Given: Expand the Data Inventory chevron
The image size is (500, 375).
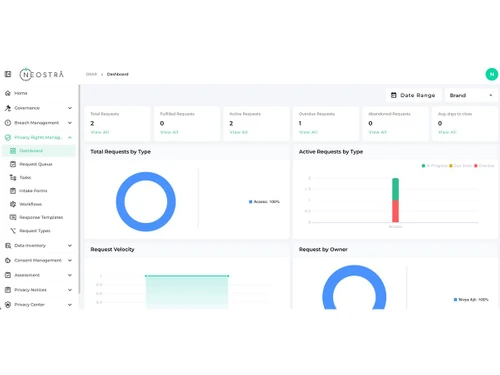Looking at the screenshot, I should pyautogui.click(x=70, y=246).
